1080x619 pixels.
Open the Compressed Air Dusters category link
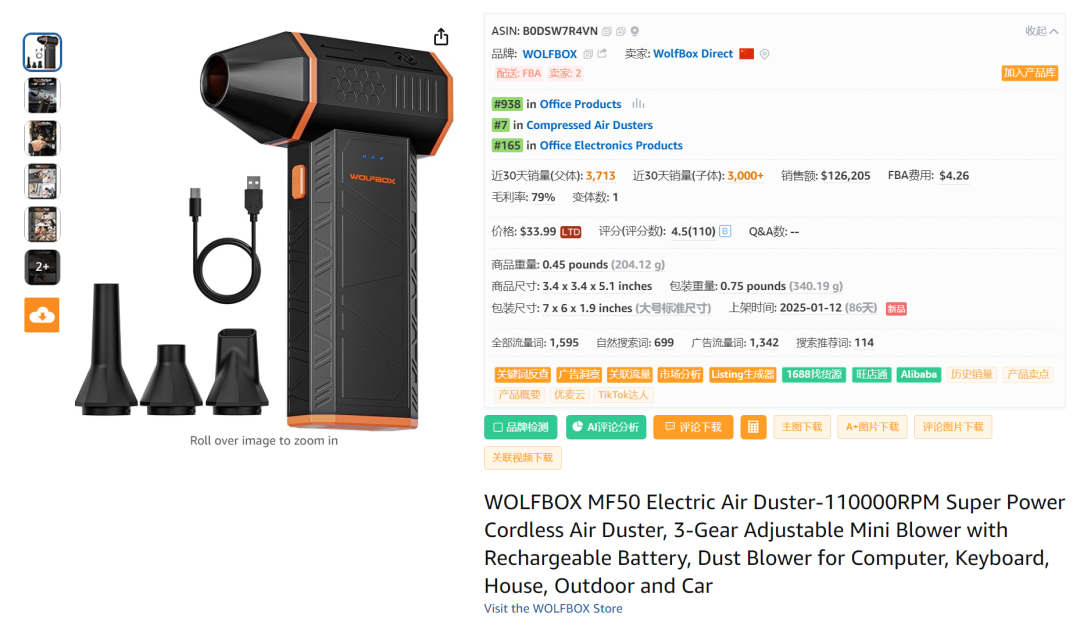(590, 125)
